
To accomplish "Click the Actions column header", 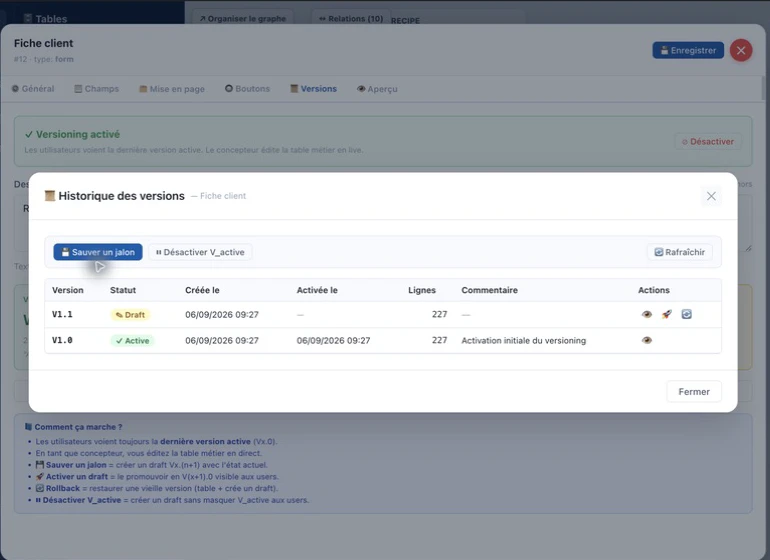I will coord(654,290).
